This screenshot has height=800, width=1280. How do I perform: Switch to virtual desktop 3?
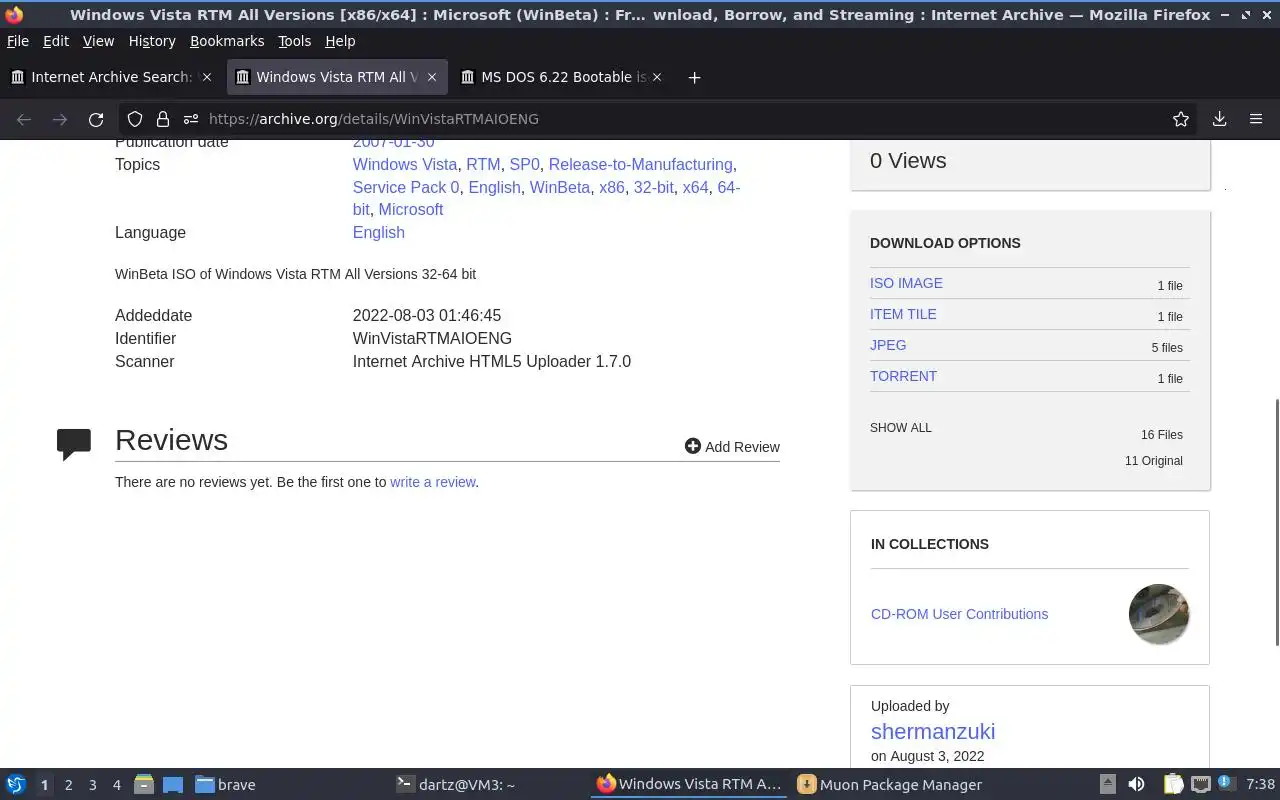(92, 785)
